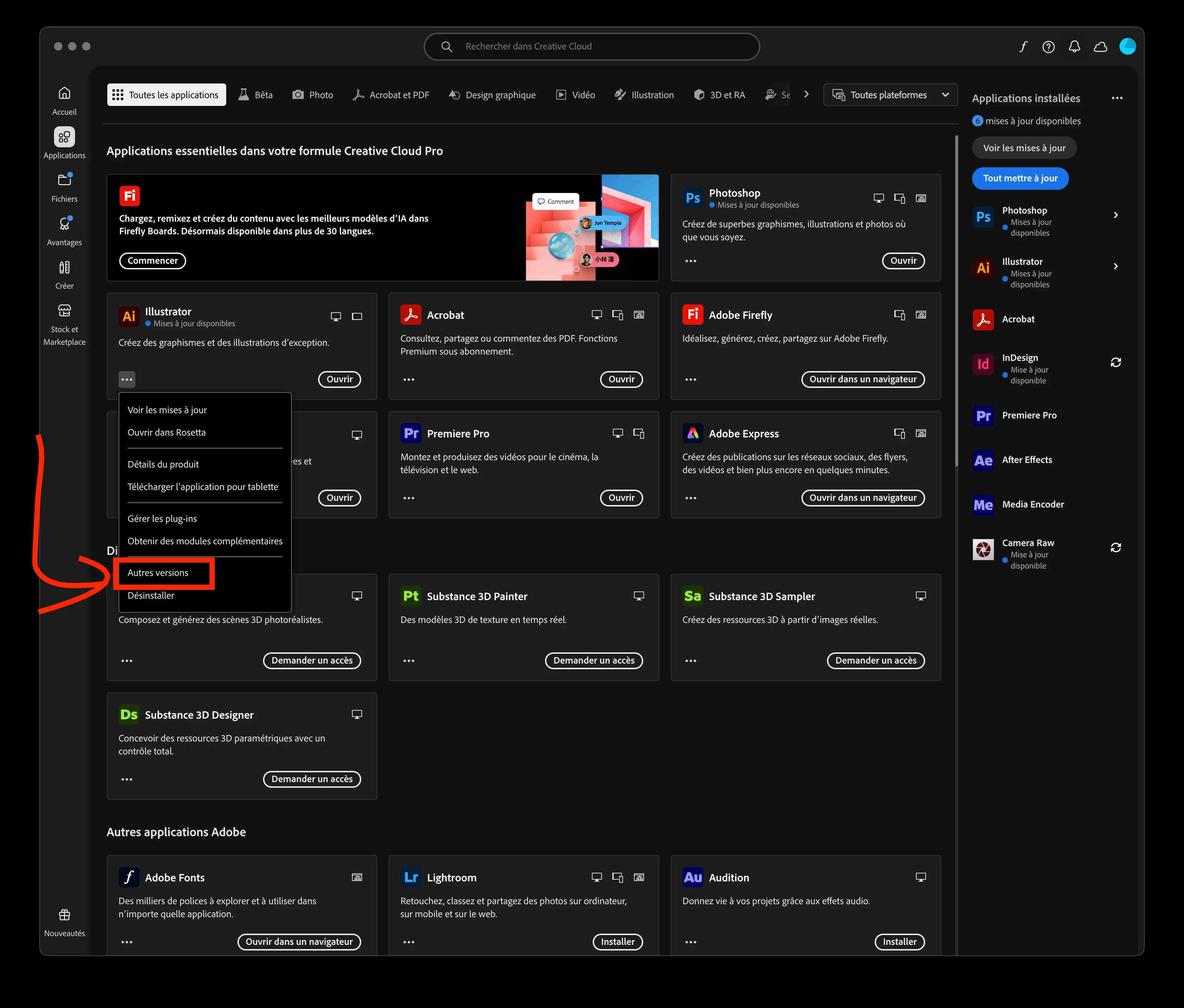Open Stock et Marketplace icon
1184x1008 pixels.
tap(64, 311)
